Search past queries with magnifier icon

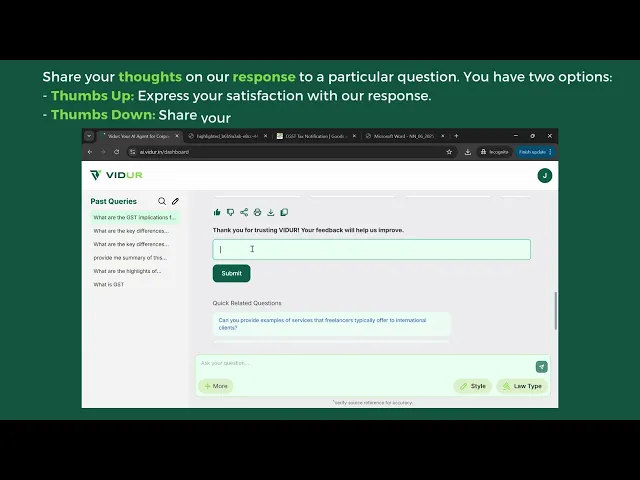click(x=162, y=201)
